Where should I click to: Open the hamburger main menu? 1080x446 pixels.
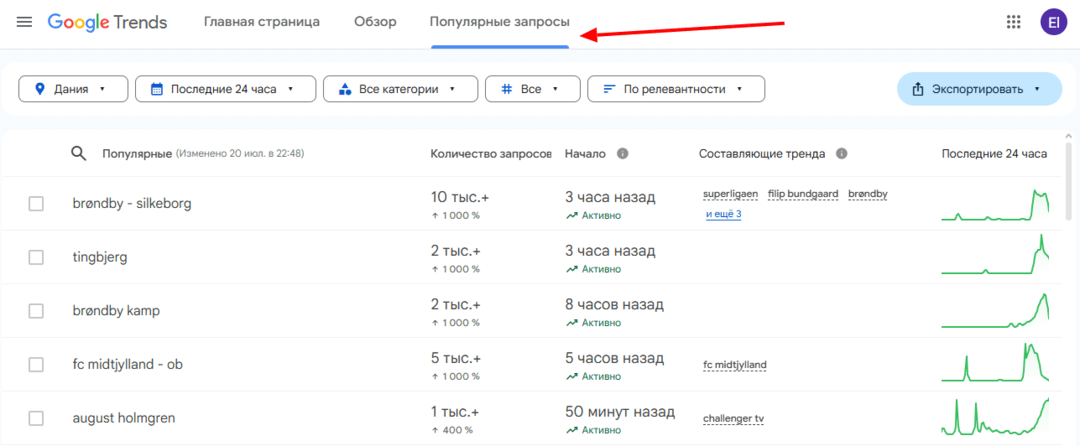24,22
